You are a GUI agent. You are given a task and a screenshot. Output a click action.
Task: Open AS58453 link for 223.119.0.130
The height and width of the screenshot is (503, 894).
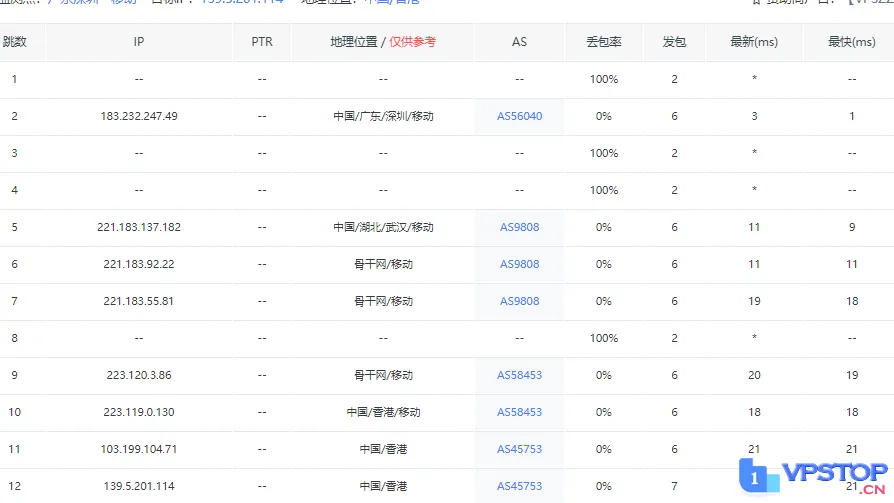[519, 412]
